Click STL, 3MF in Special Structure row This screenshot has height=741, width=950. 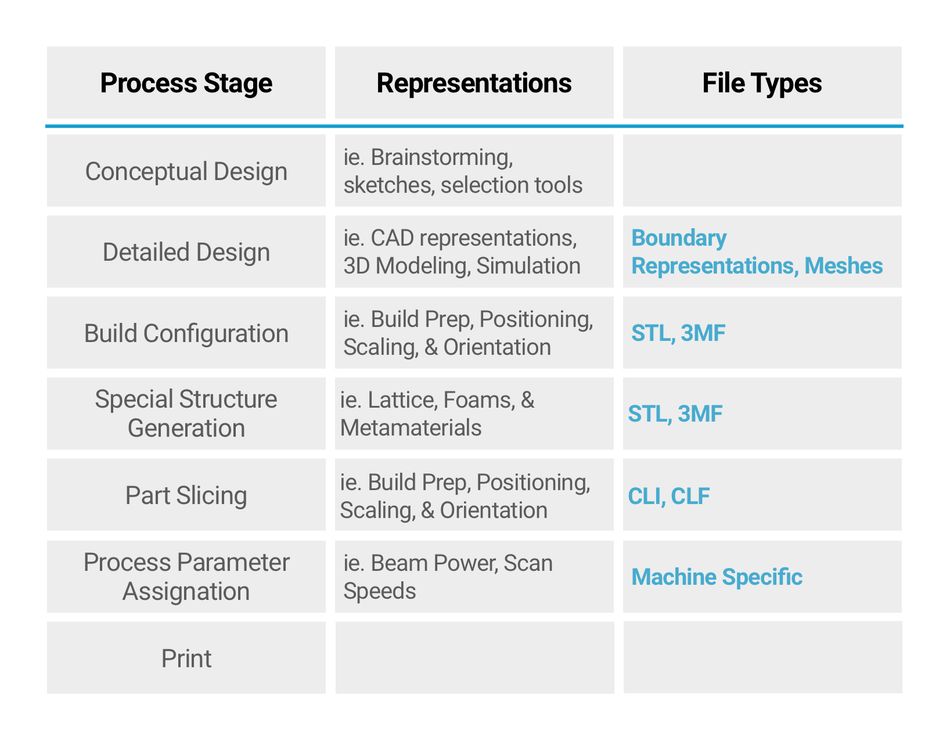pos(675,414)
